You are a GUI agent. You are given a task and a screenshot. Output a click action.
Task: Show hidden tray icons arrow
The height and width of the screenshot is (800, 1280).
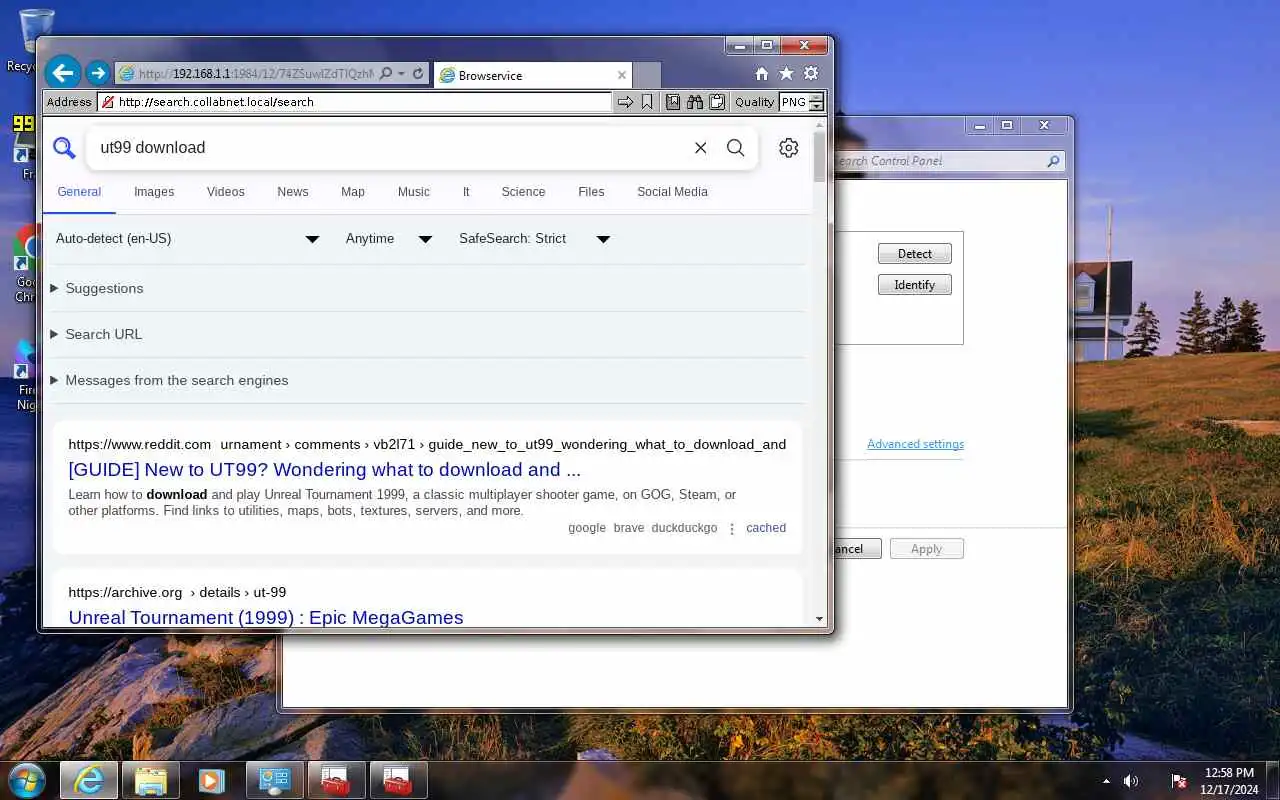coord(1106,781)
